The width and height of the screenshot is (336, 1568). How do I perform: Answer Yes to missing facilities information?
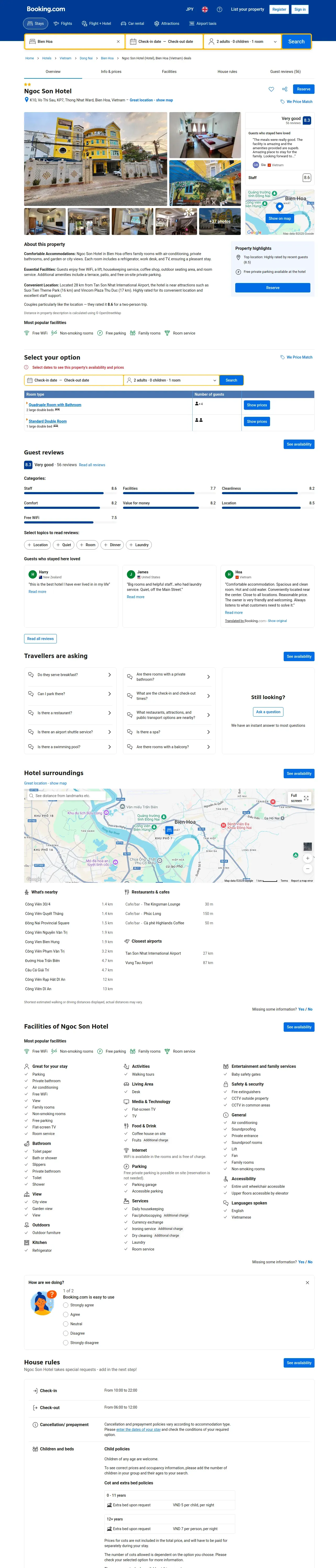click(x=301, y=1262)
